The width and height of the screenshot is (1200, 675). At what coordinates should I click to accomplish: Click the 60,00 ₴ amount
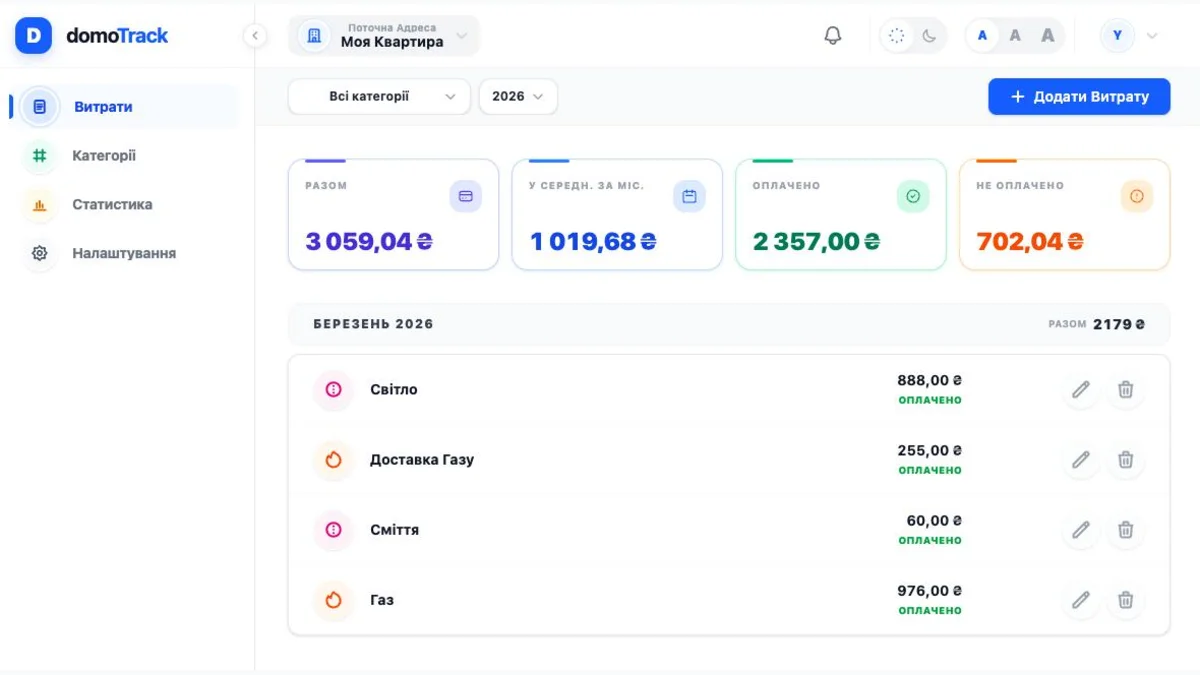pyautogui.click(x=934, y=521)
